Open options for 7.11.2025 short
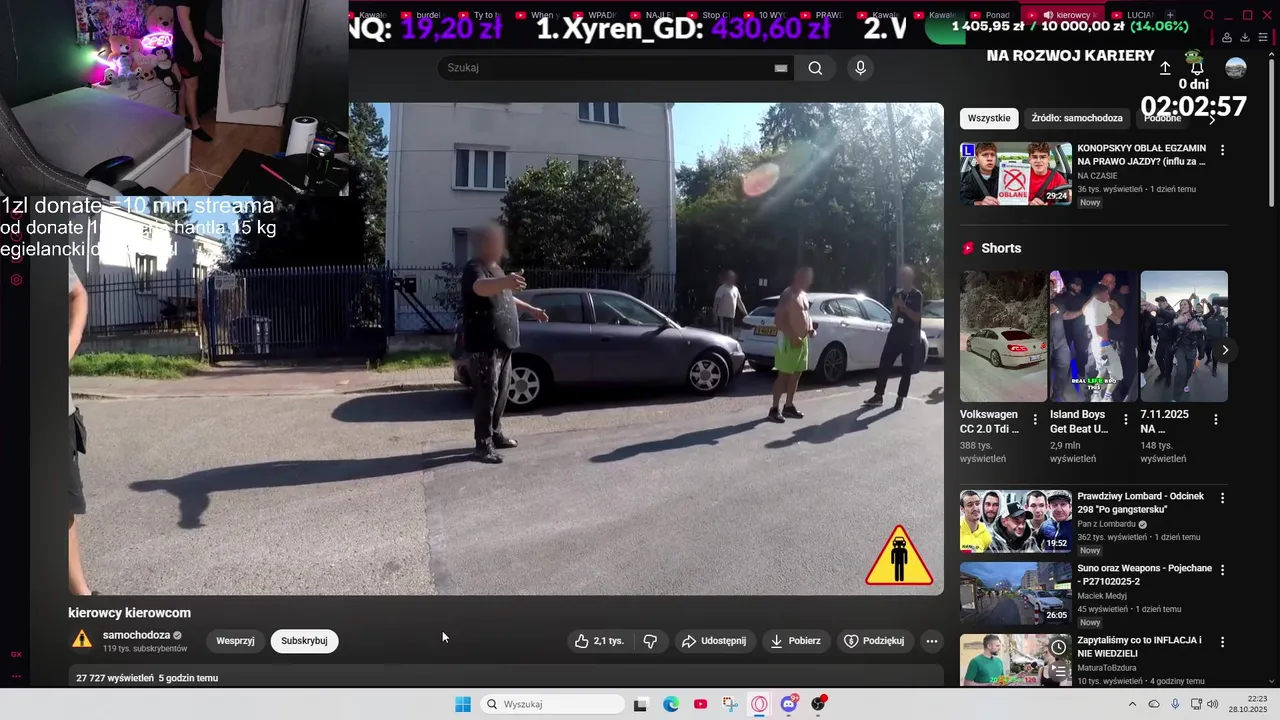 (1216, 420)
